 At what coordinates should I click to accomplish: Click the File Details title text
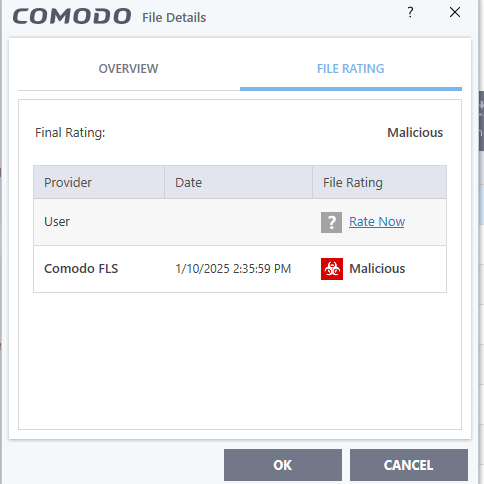click(174, 18)
